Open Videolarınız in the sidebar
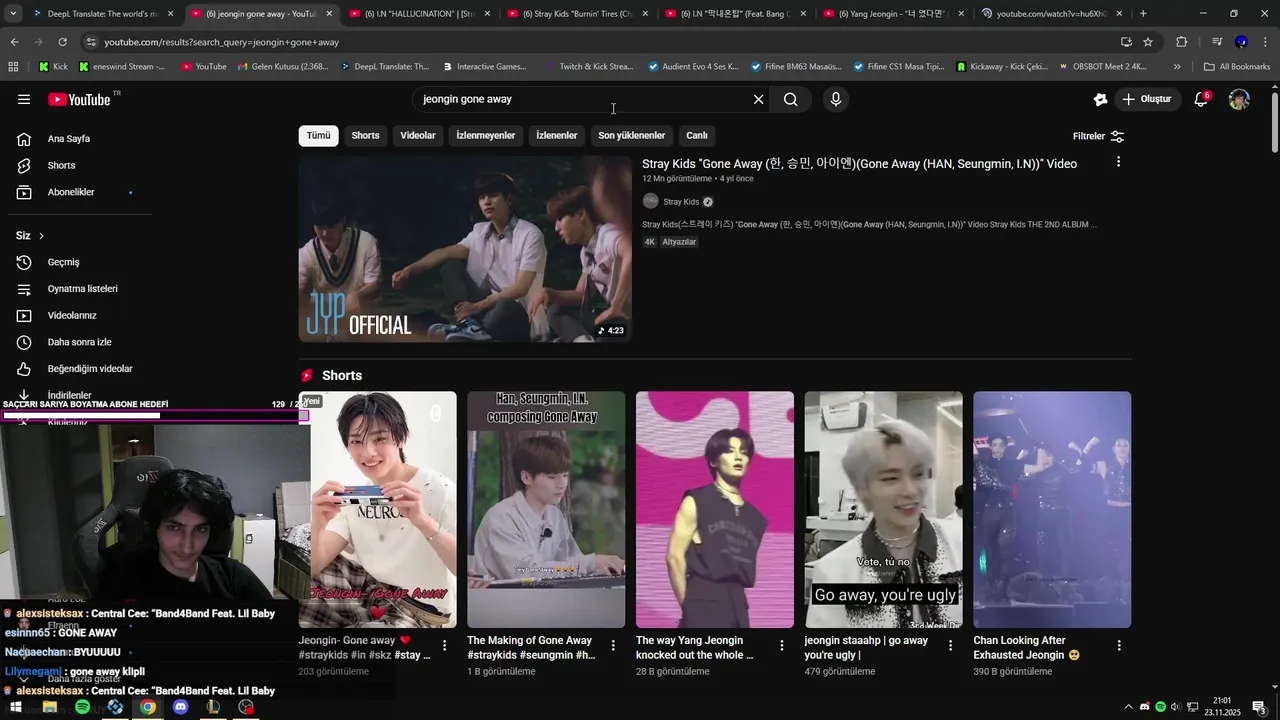Viewport: 1280px width, 720px height. (72, 316)
